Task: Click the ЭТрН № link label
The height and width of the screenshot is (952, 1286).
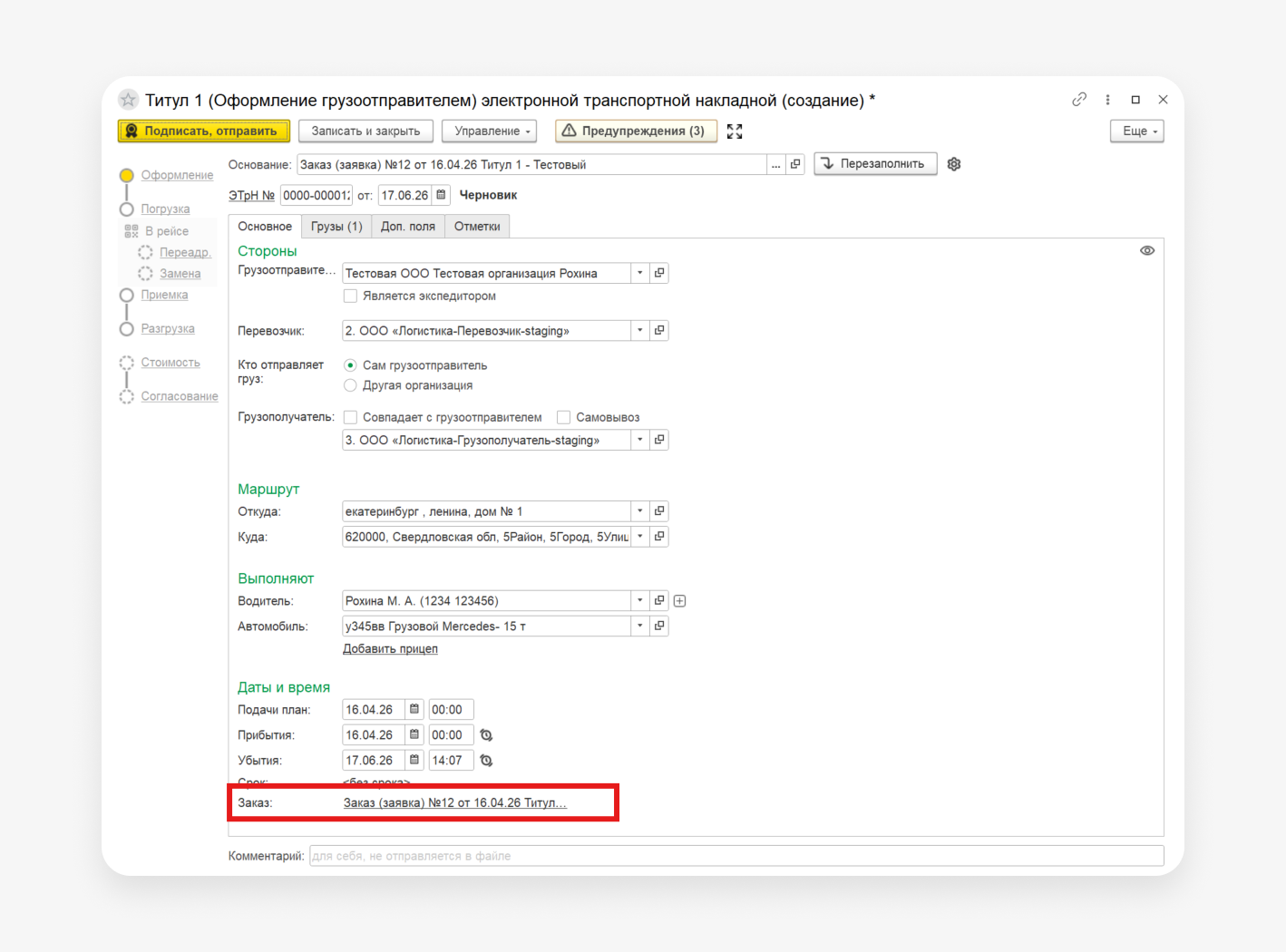Action: 251,195
